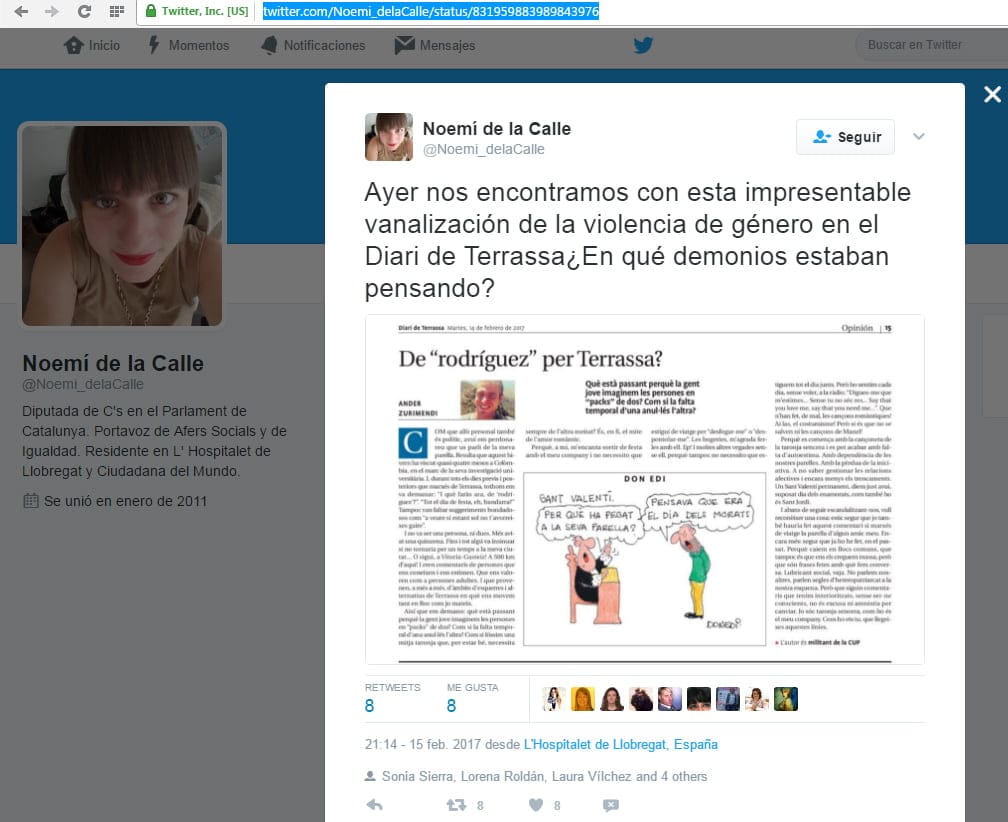
Task: Click the Mensajes envelope icon
Action: [404, 44]
